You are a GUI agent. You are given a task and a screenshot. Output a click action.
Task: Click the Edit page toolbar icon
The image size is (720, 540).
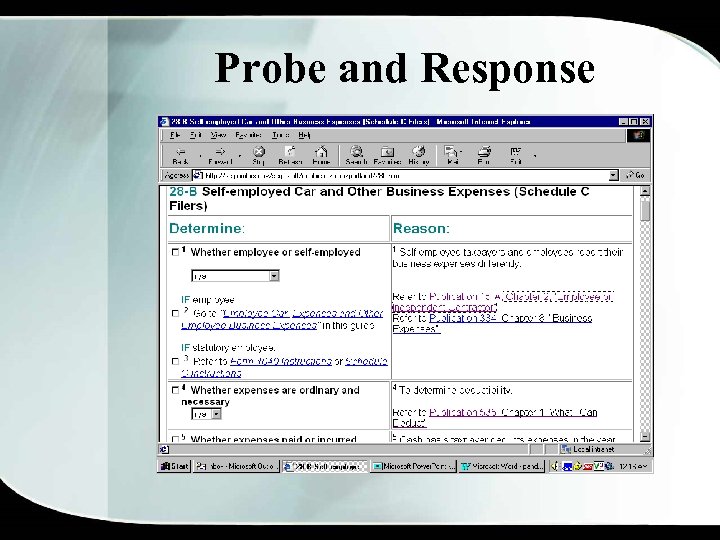pyautogui.click(x=516, y=156)
